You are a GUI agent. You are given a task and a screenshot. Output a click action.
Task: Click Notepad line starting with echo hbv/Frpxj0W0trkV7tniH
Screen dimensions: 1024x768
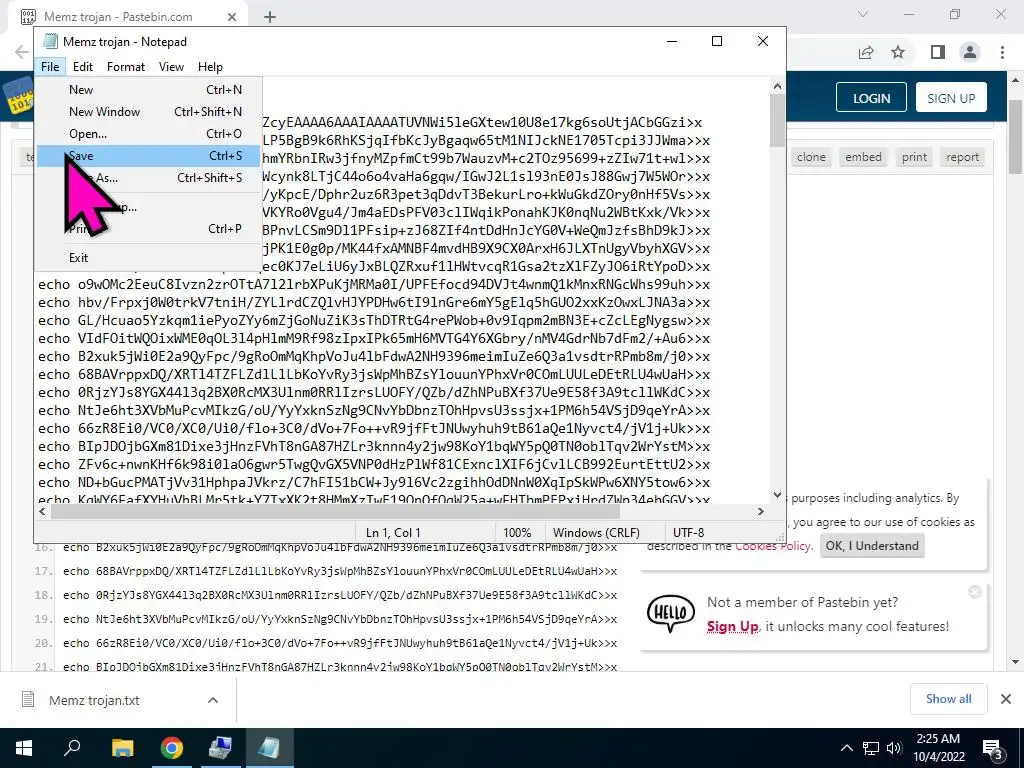(x=374, y=302)
